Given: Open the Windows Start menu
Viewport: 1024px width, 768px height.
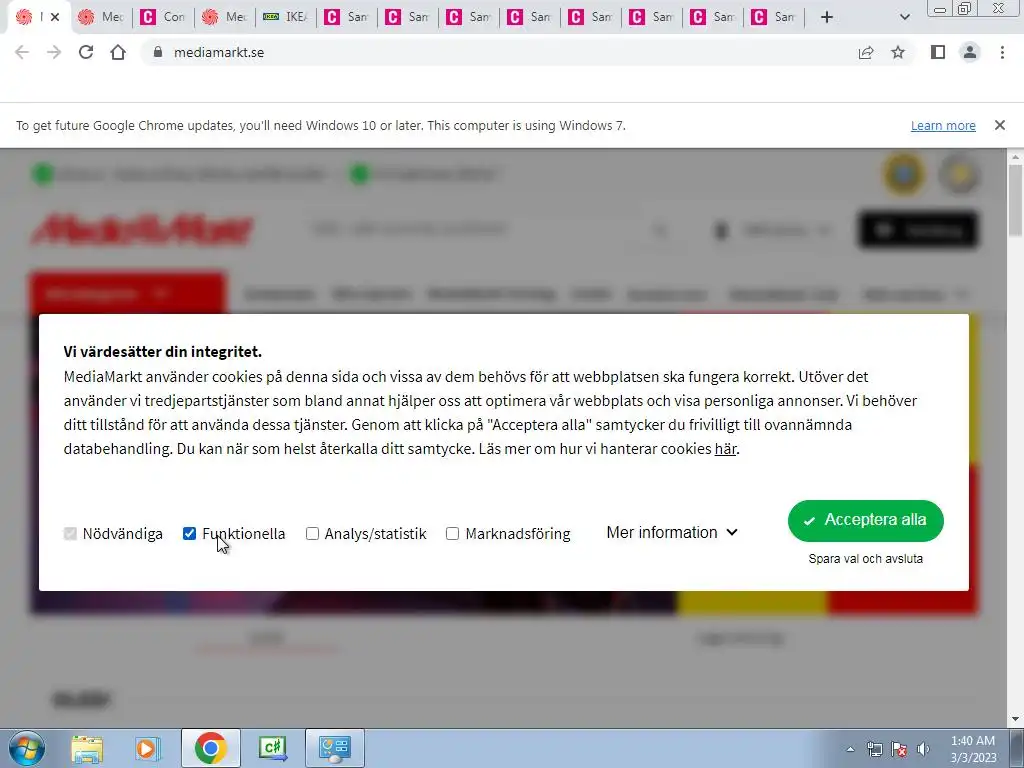Looking at the screenshot, I should point(26,748).
